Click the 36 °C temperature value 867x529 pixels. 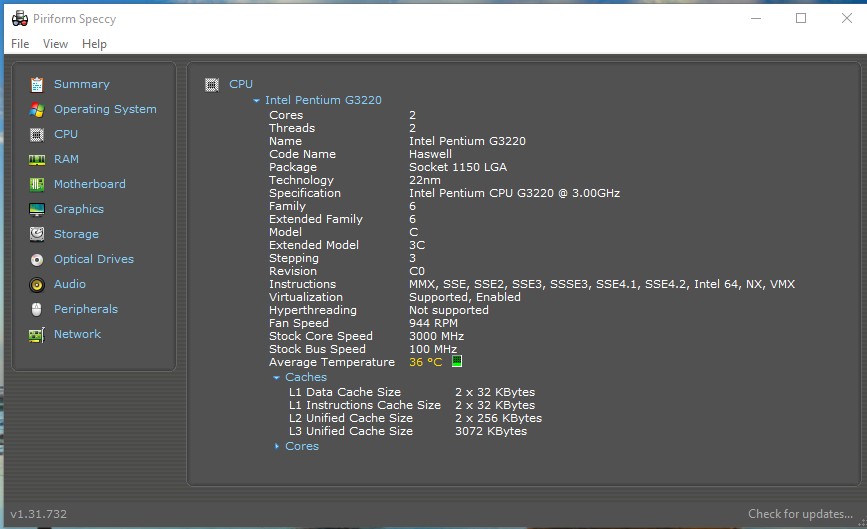coord(425,362)
